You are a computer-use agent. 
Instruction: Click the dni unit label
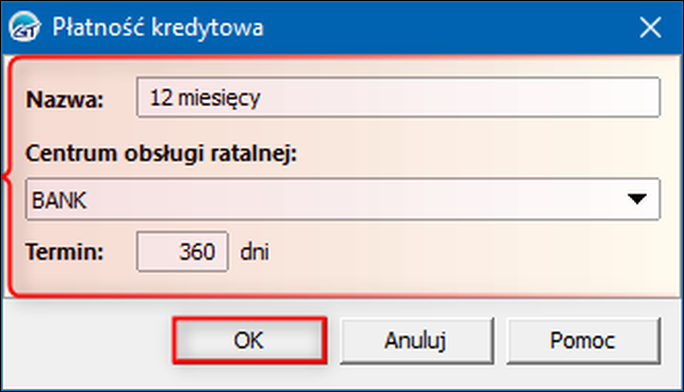[254, 252]
